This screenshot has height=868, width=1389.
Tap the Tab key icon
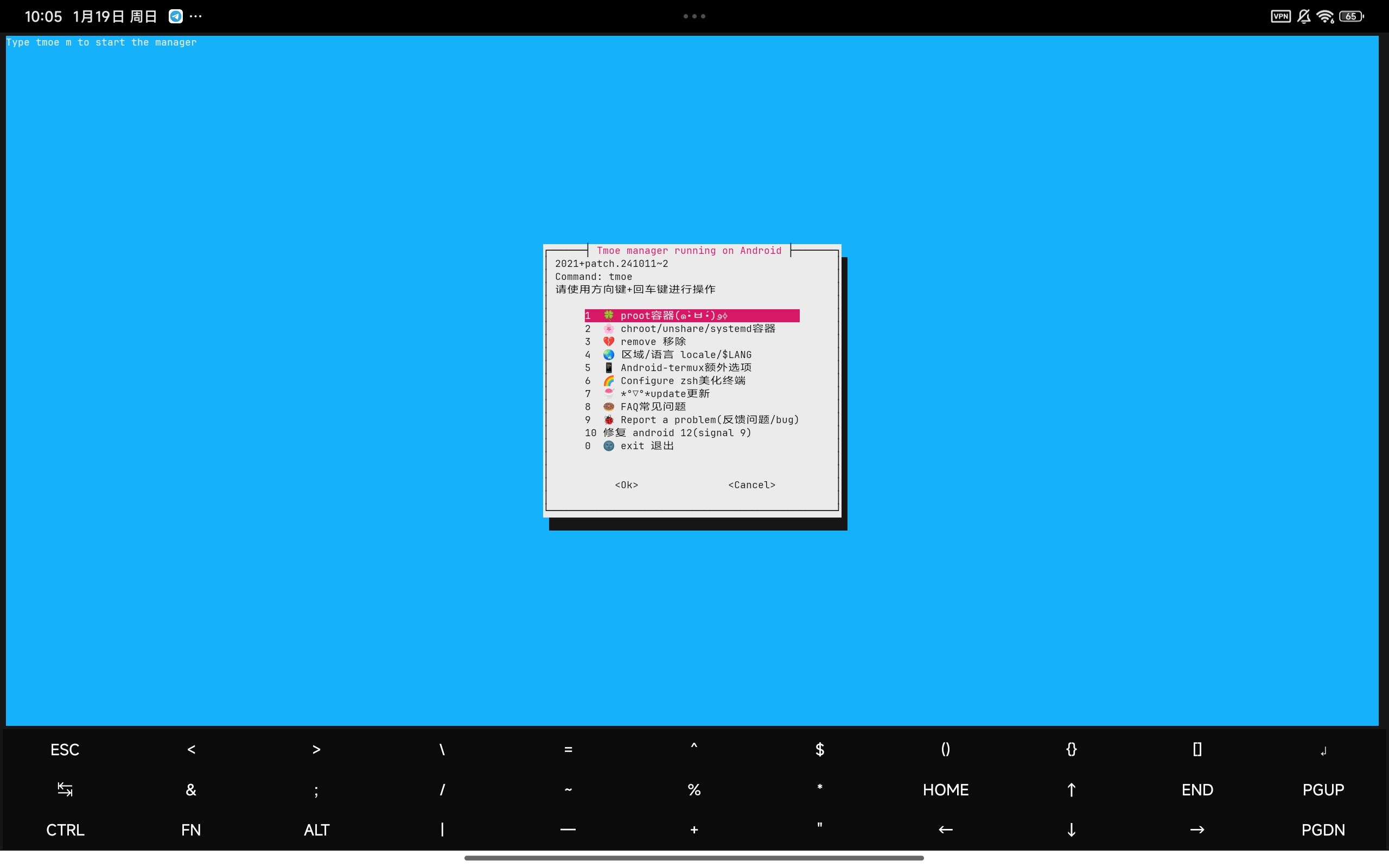[65, 790]
